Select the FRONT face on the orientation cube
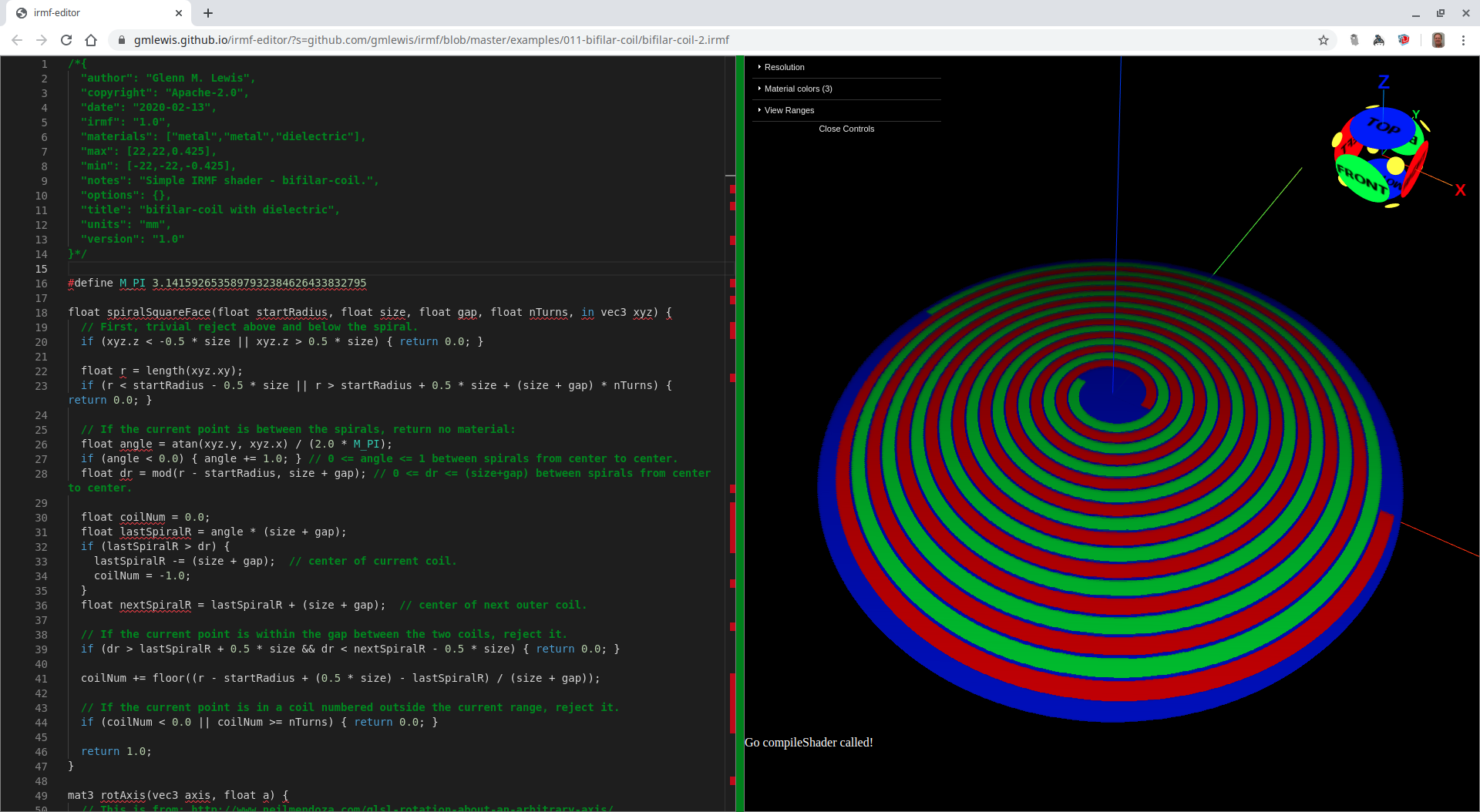This screenshot has height=812, width=1480. [x=1362, y=180]
